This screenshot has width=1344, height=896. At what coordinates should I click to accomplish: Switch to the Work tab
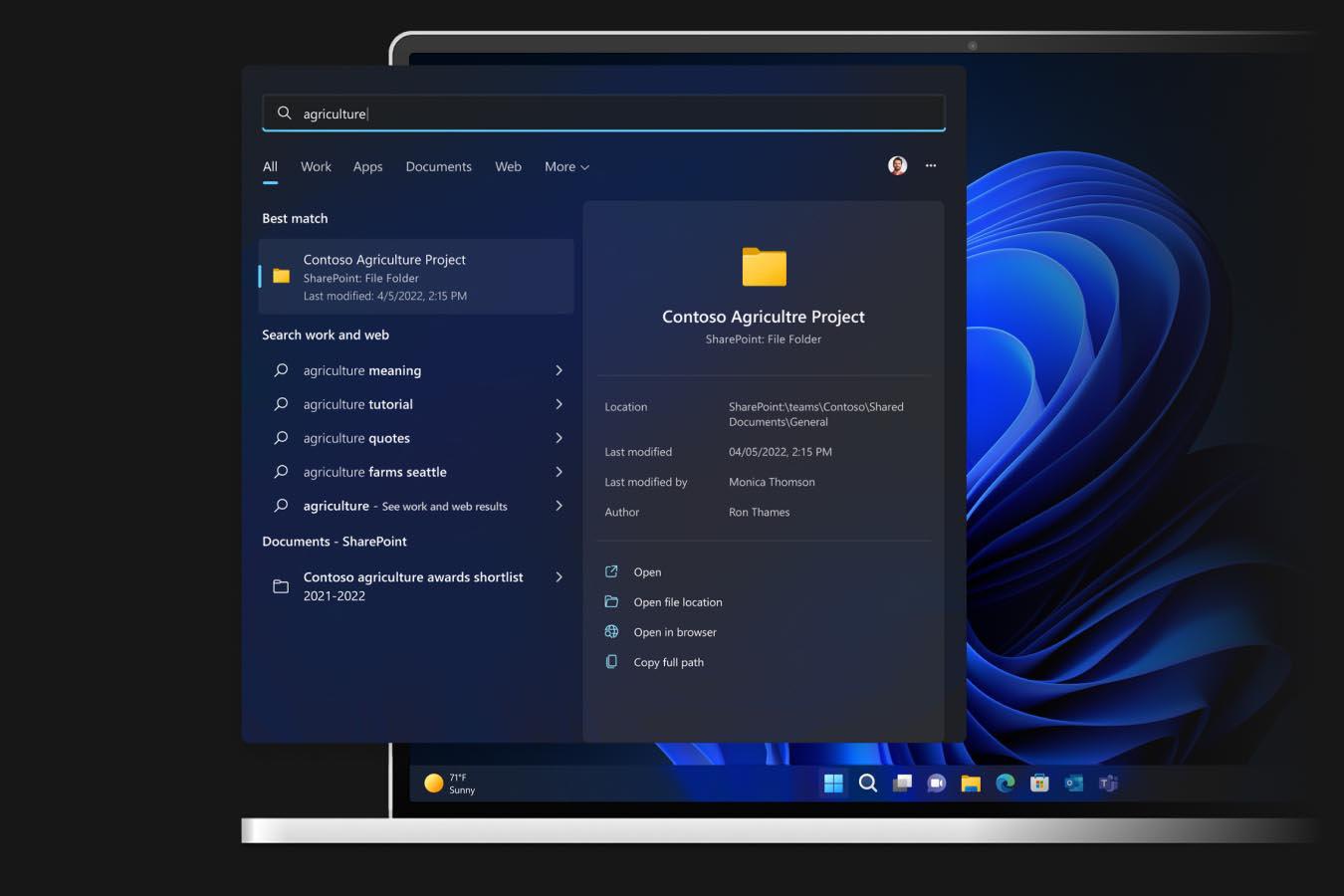(x=316, y=166)
